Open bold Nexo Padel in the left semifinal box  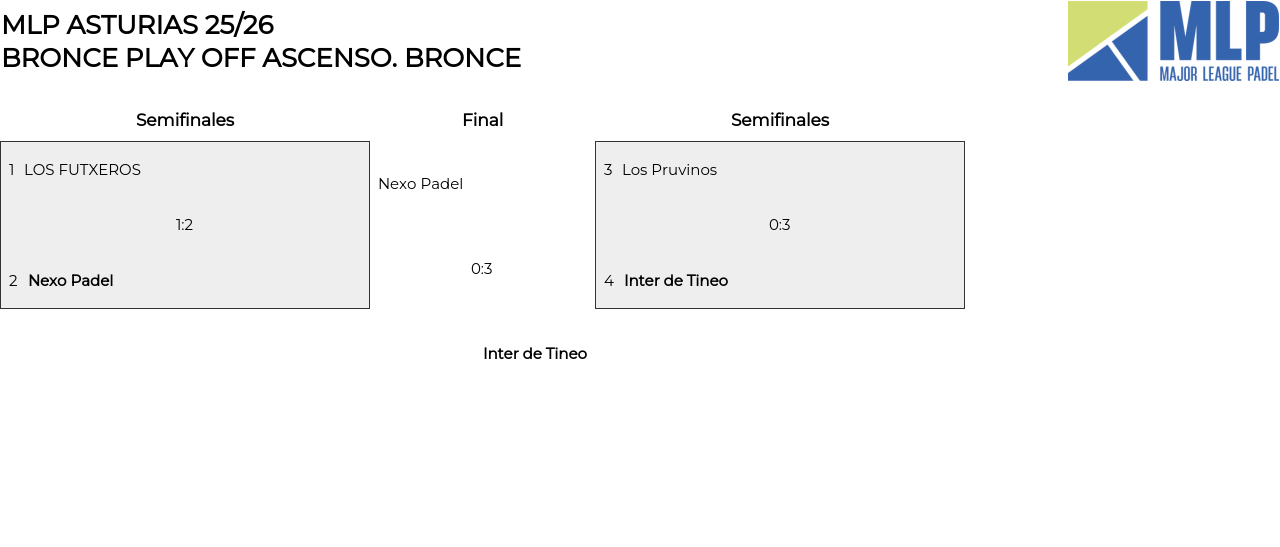(71, 281)
